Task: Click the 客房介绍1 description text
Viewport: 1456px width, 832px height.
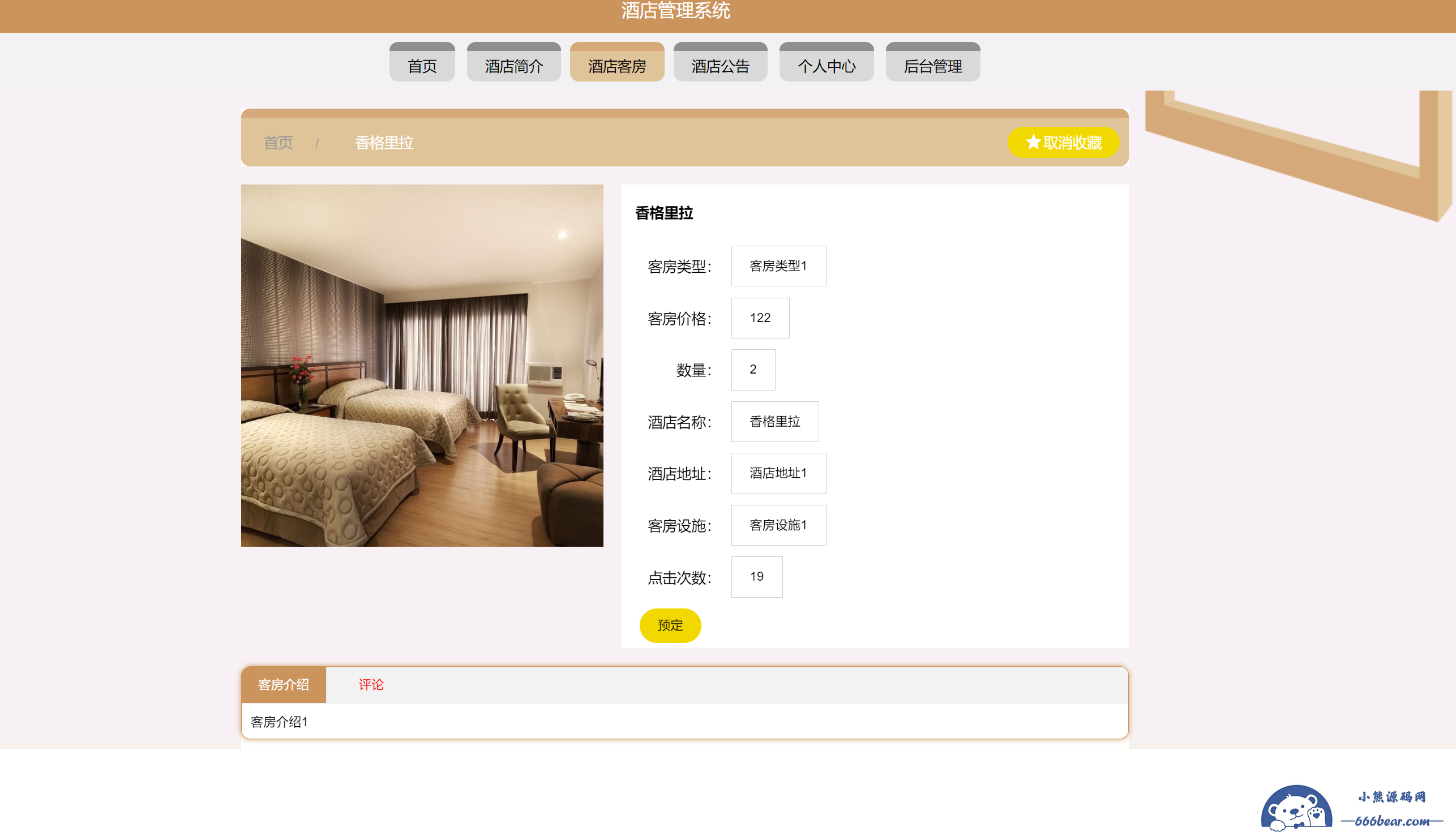Action: click(280, 722)
